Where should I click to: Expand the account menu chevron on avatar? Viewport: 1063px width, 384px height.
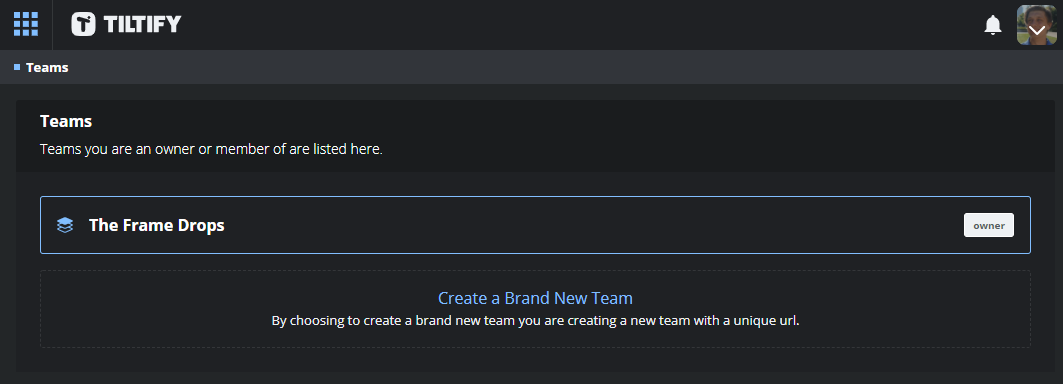click(1037, 31)
